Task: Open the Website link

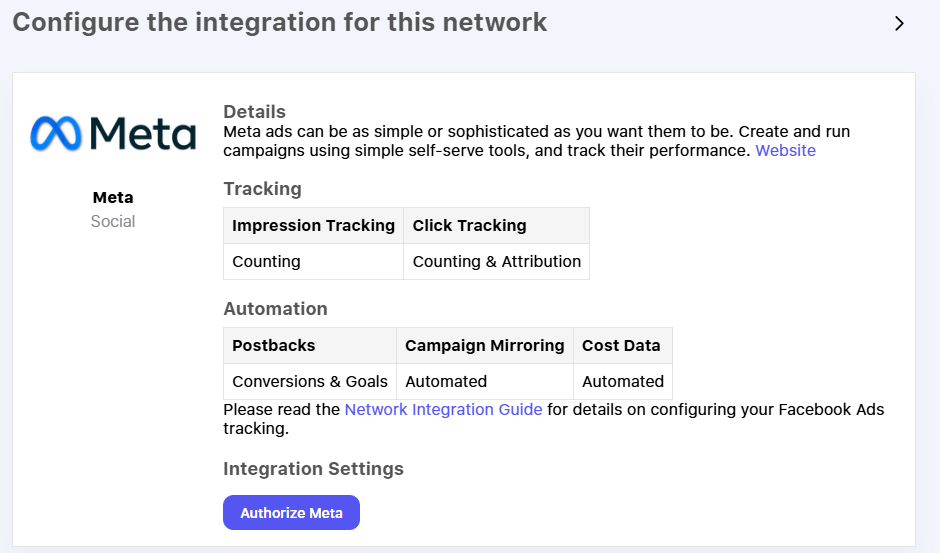Action: 785,151
